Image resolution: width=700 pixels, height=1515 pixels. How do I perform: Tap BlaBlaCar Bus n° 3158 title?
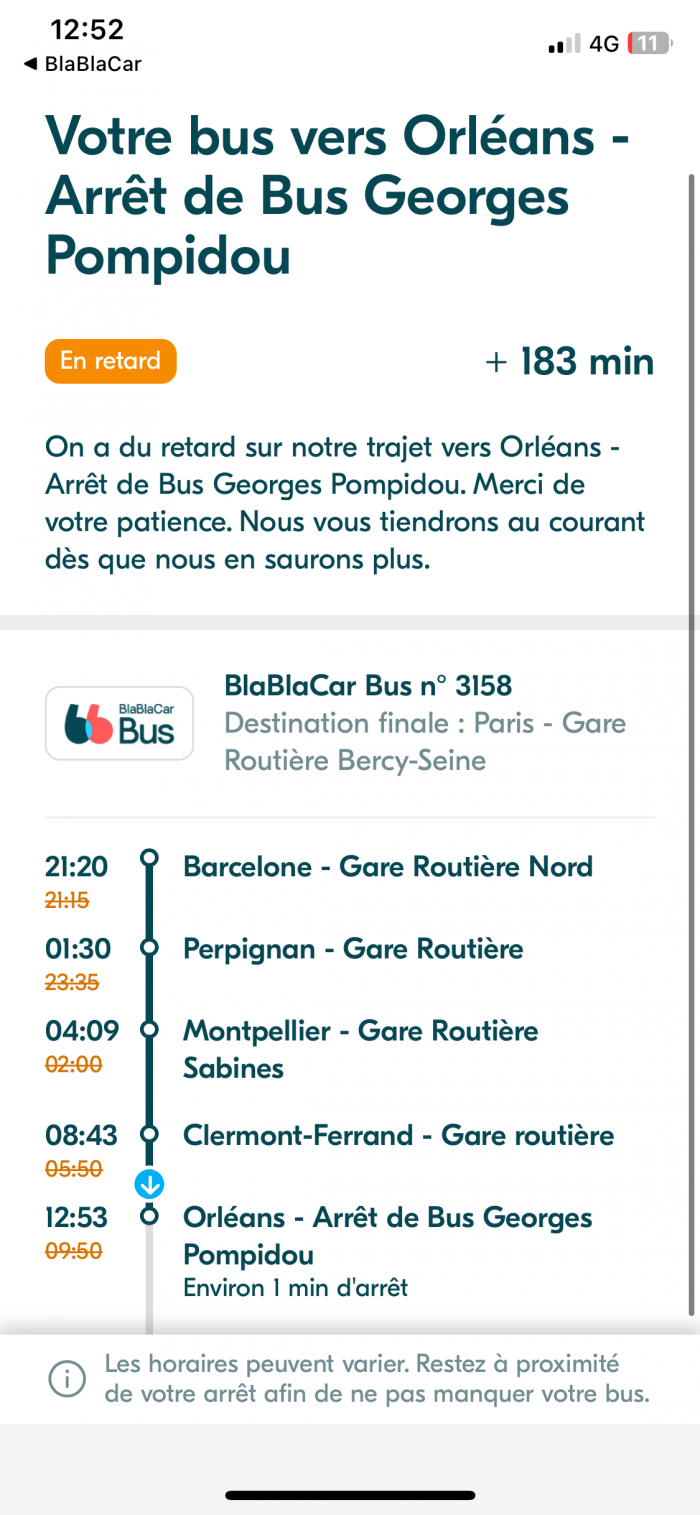pos(368,686)
